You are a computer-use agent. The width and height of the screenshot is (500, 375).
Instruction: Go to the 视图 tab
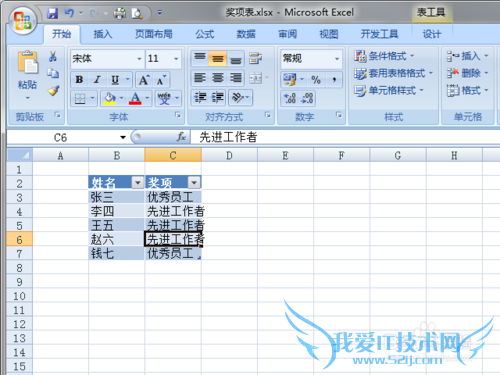(329, 34)
